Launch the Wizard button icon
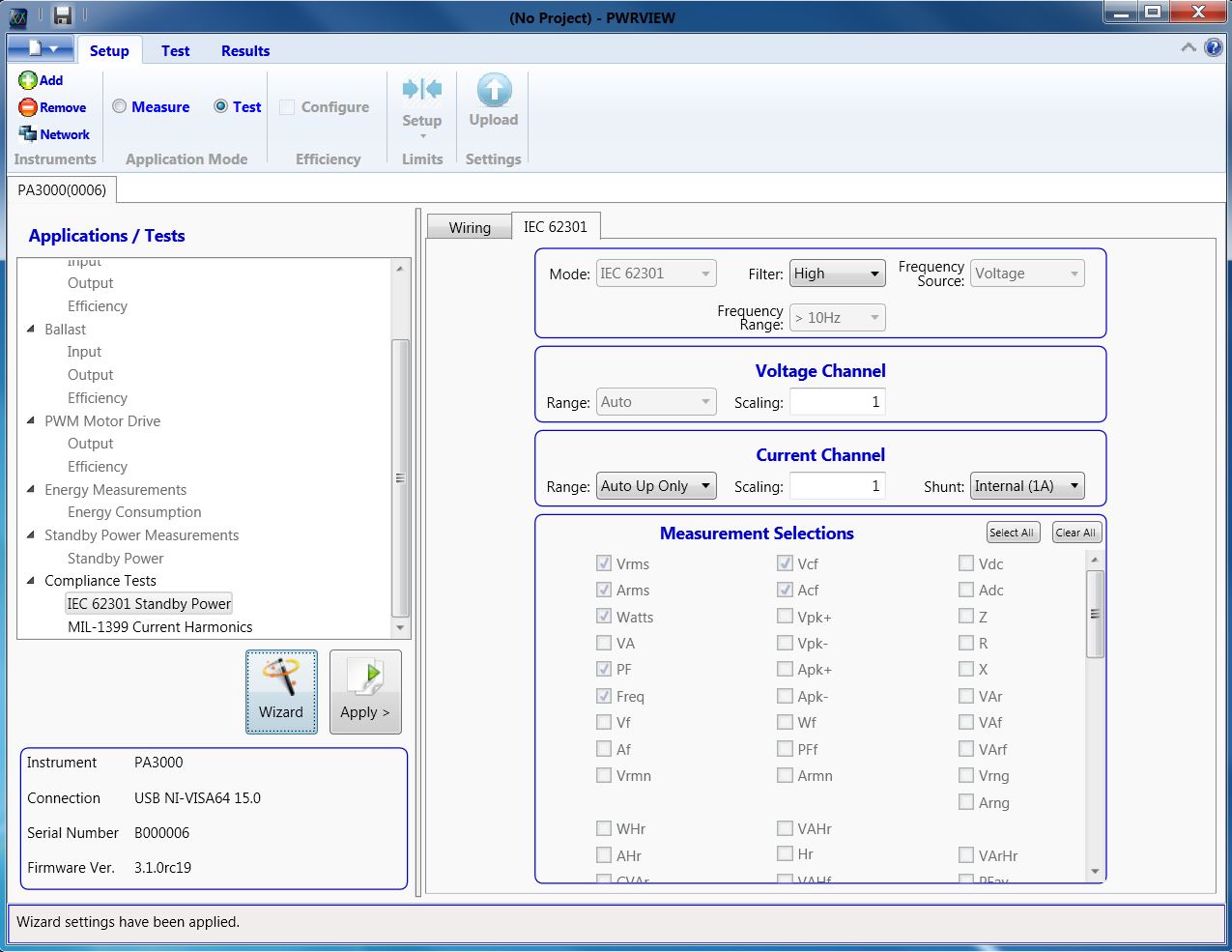1232x952 pixels. click(281, 678)
